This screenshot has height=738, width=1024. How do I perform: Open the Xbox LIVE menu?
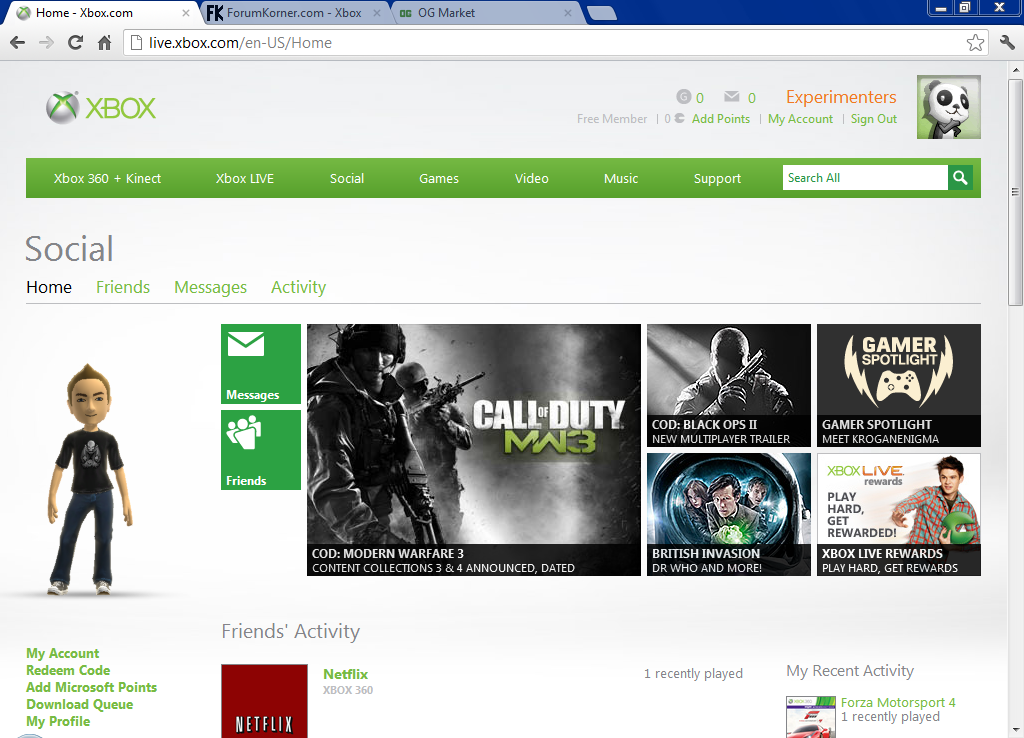(245, 178)
